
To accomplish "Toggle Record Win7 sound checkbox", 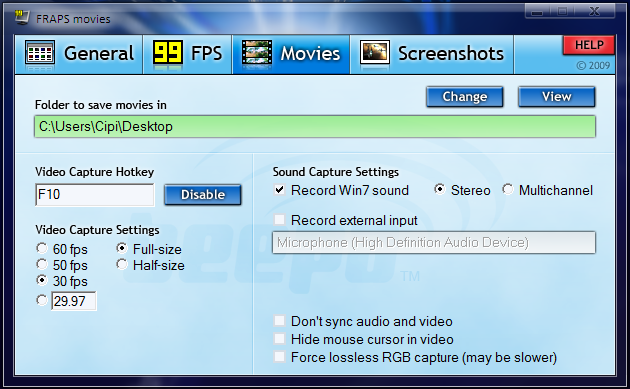I will (x=279, y=190).
